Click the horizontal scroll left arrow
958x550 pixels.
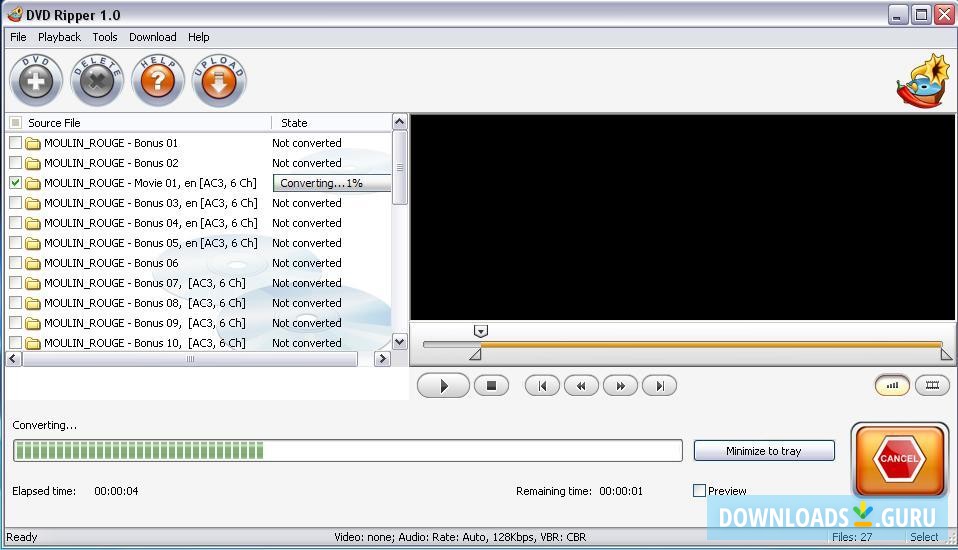[13, 359]
